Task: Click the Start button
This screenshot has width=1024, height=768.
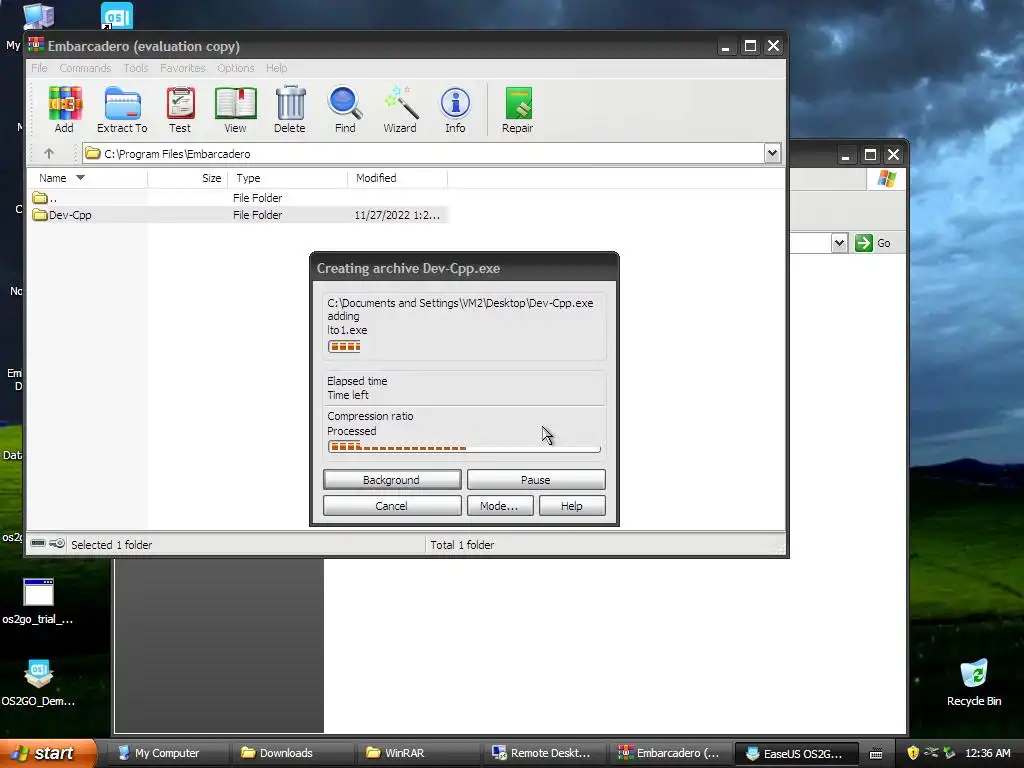Action: [47, 753]
